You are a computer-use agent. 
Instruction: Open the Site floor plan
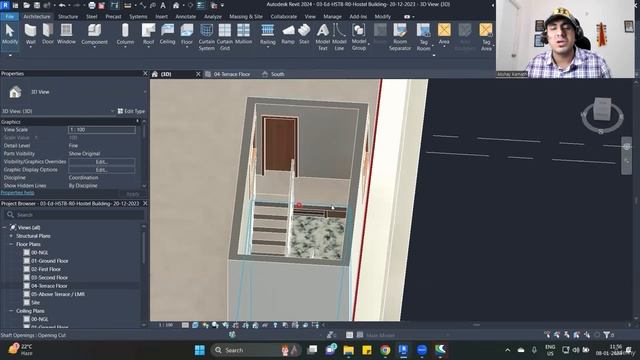(36, 302)
